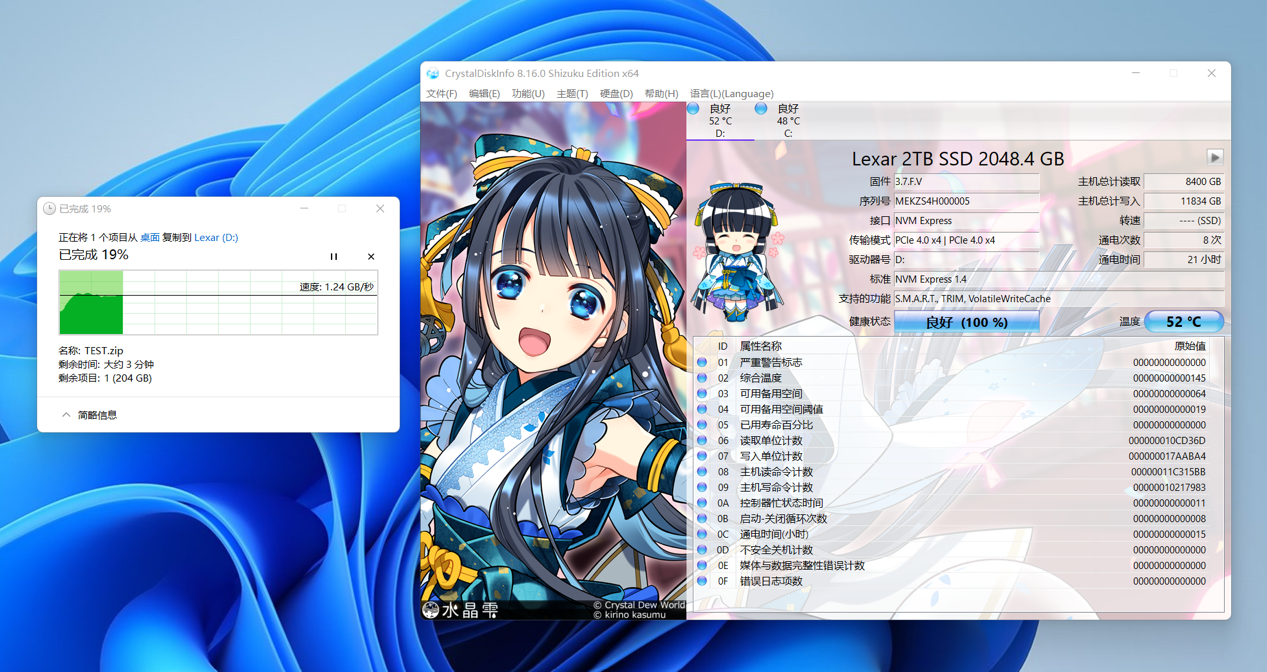Click the status dot for attribute 0D 不安全关机计数
Image resolution: width=1267 pixels, height=672 pixels.
pyautogui.click(x=702, y=550)
